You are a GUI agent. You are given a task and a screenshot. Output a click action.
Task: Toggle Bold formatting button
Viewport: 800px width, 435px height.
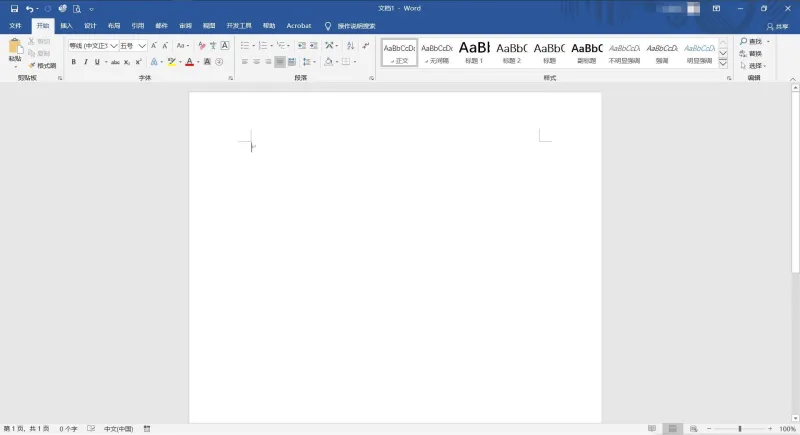73,62
